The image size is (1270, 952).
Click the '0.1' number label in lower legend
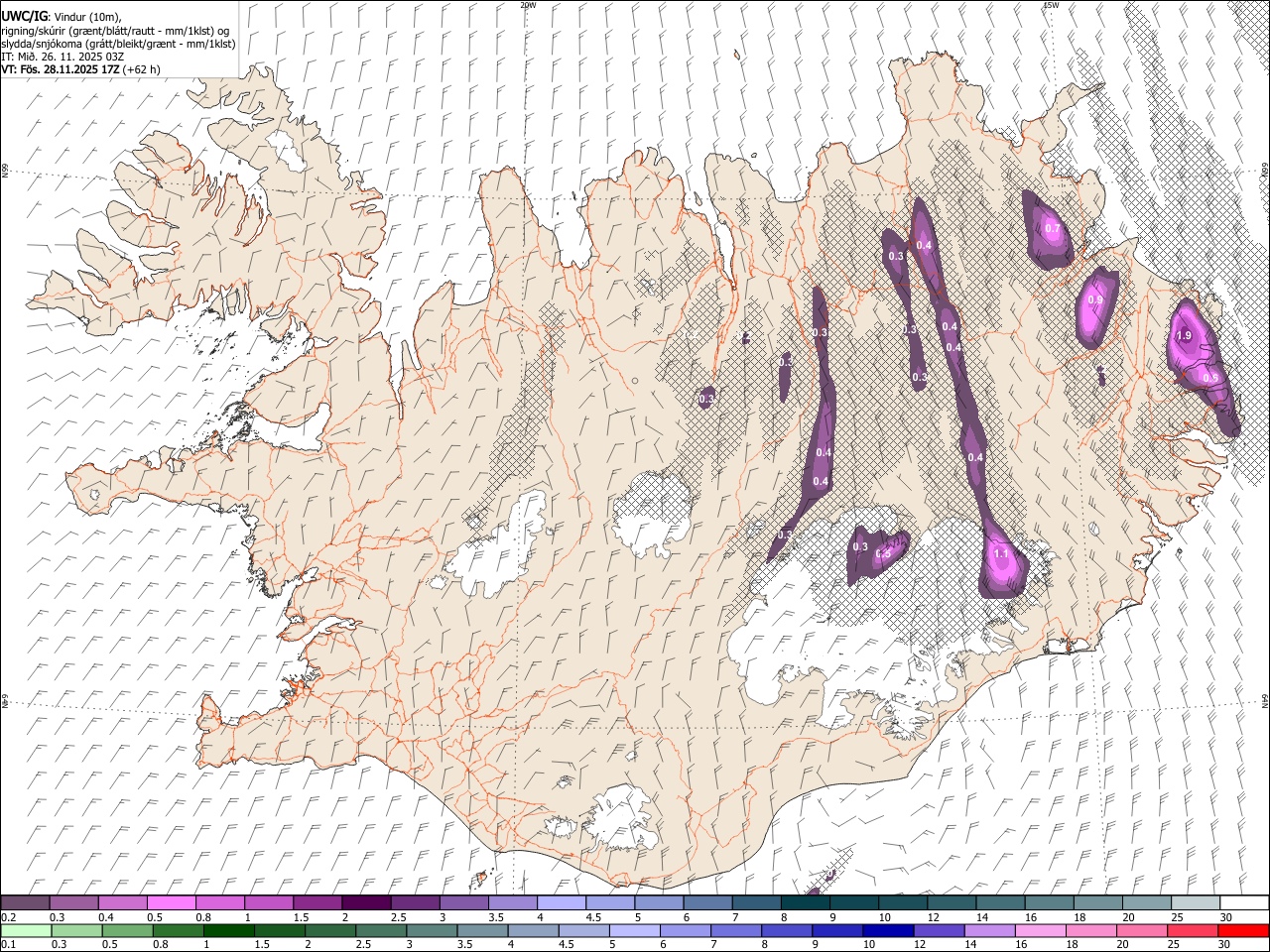(x=9, y=945)
